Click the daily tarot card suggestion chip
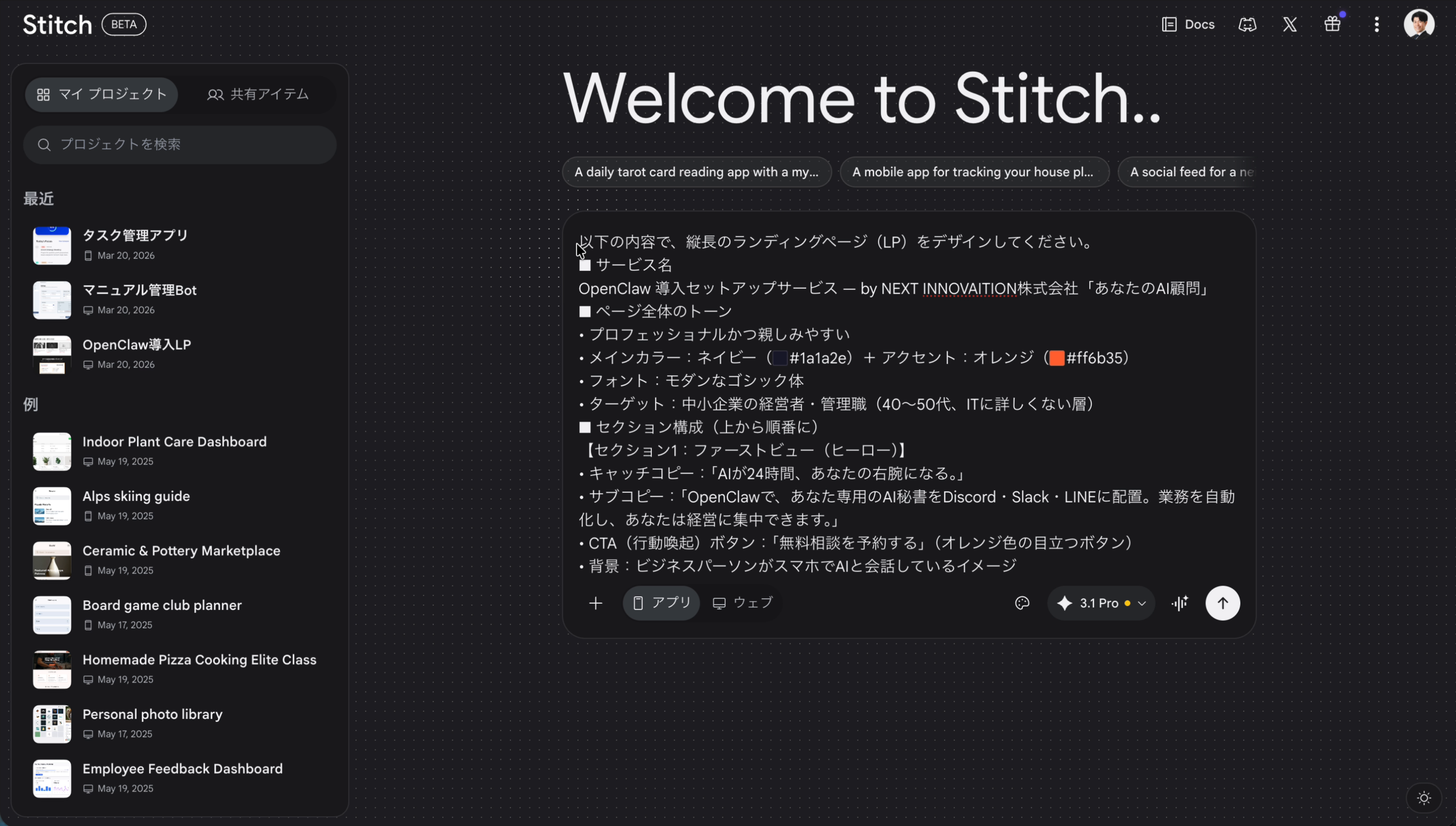Image resolution: width=1456 pixels, height=826 pixels. 697,171
